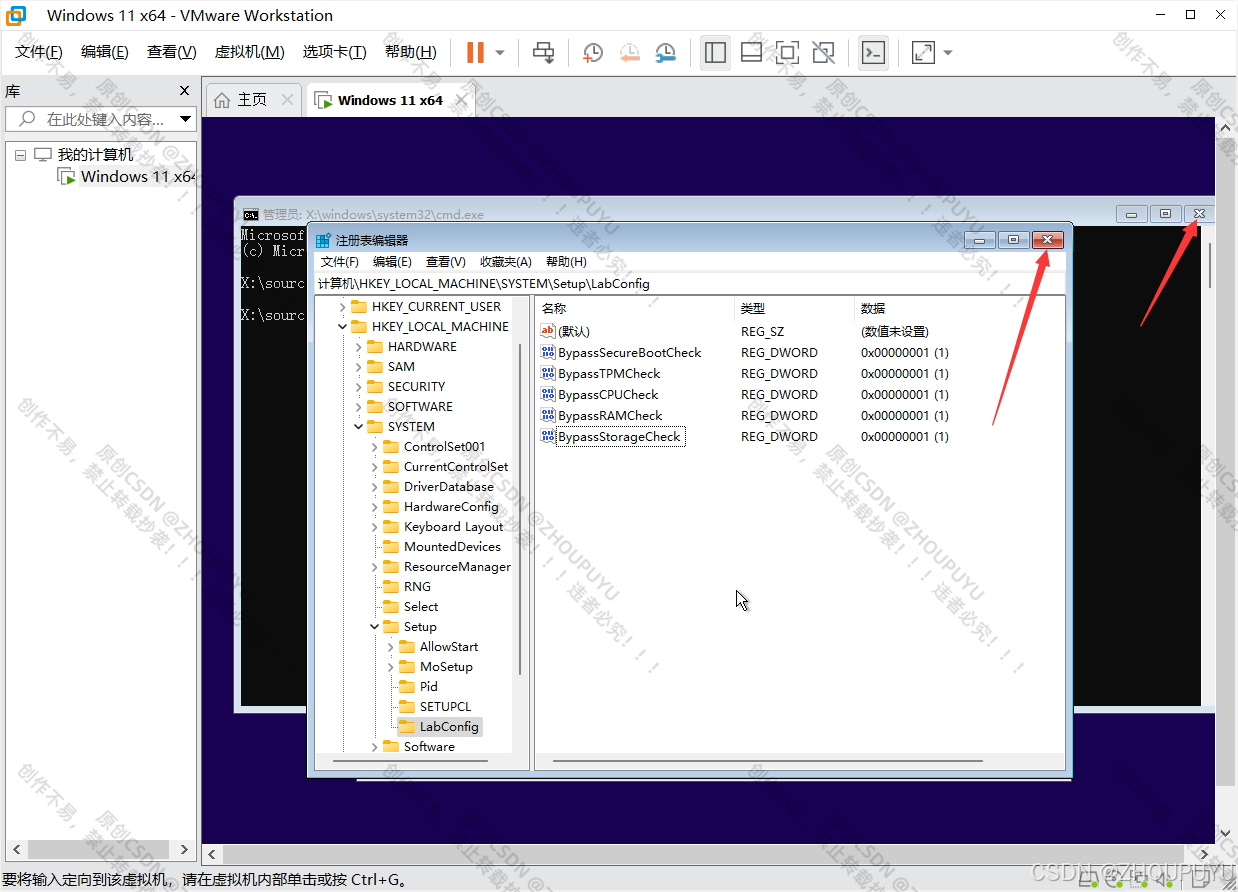Open the 虚拟机(M) menu

tap(249, 52)
